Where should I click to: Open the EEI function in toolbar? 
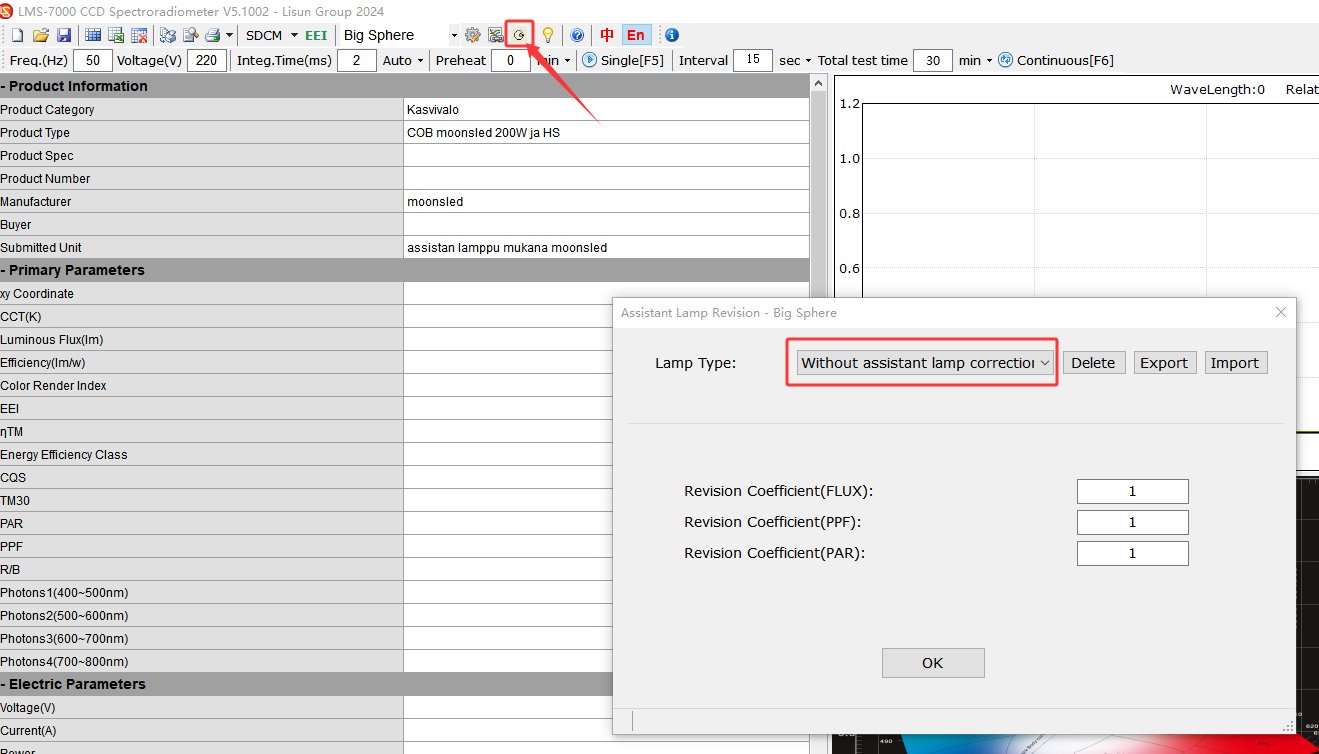pos(316,35)
